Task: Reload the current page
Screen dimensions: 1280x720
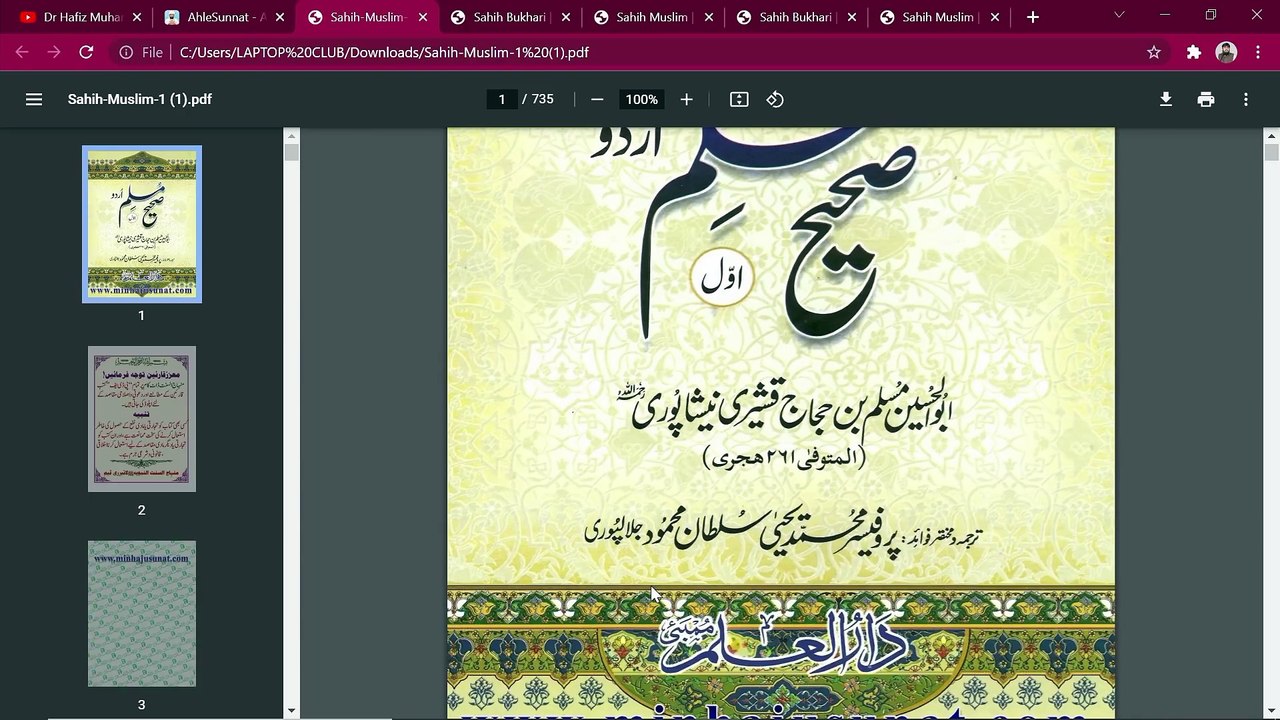Action: coord(86,52)
